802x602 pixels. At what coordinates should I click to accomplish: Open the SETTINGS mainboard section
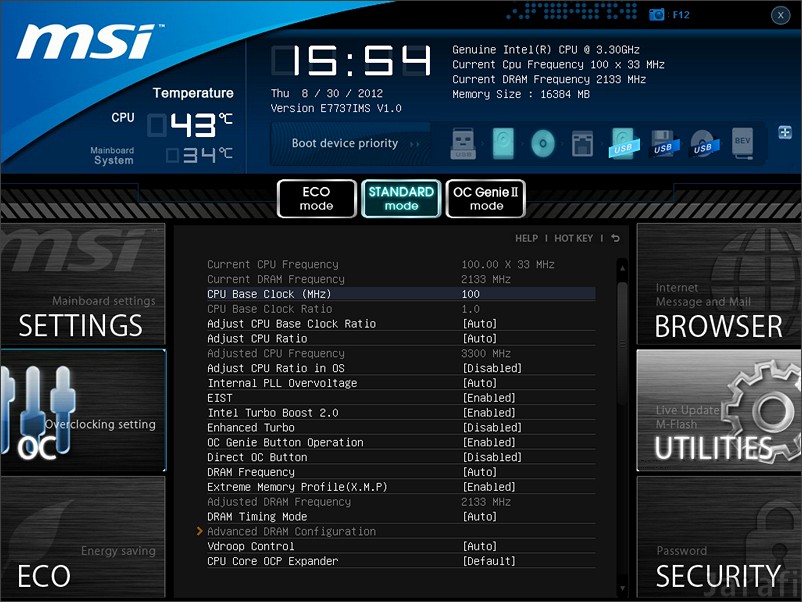83,284
